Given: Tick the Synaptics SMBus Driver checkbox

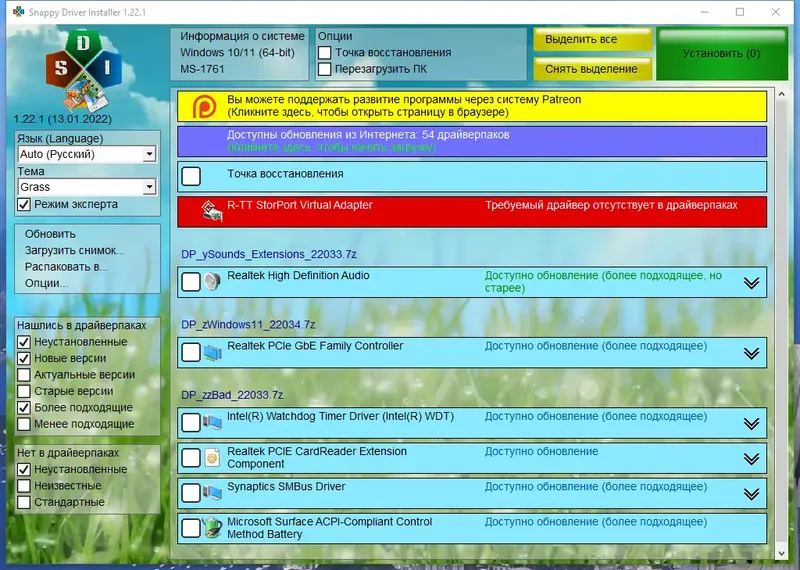Looking at the screenshot, I should pyautogui.click(x=191, y=493).
